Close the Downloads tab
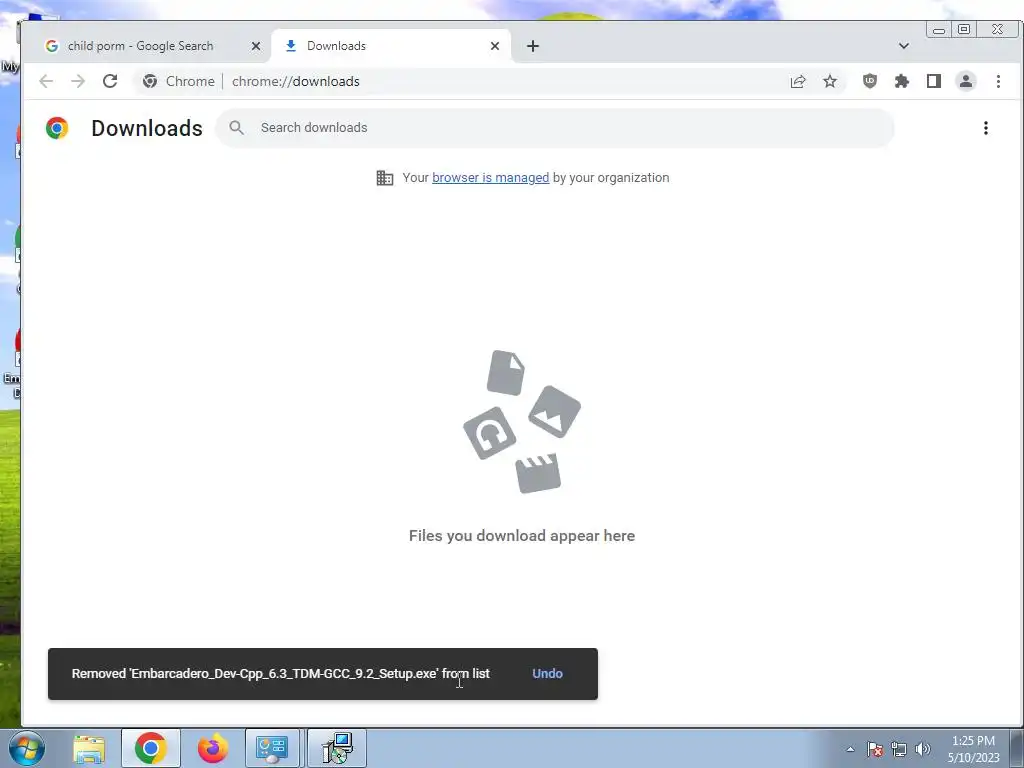The width and height of the screenshot is (1024, 768). 495,46
